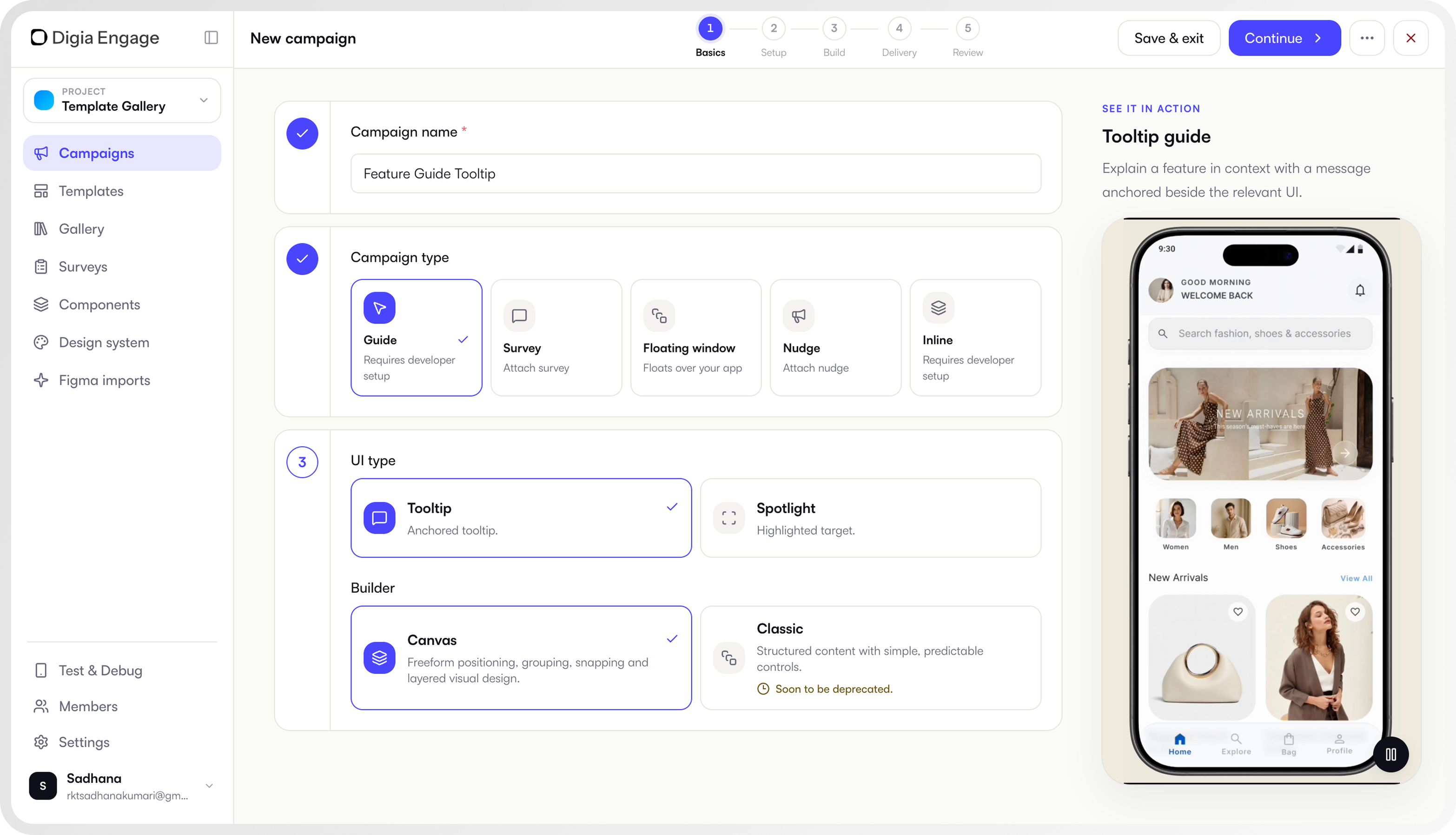Open Templates in the sidebar
The height and width of the screenshot is (835, 1456).
[122, 191]
